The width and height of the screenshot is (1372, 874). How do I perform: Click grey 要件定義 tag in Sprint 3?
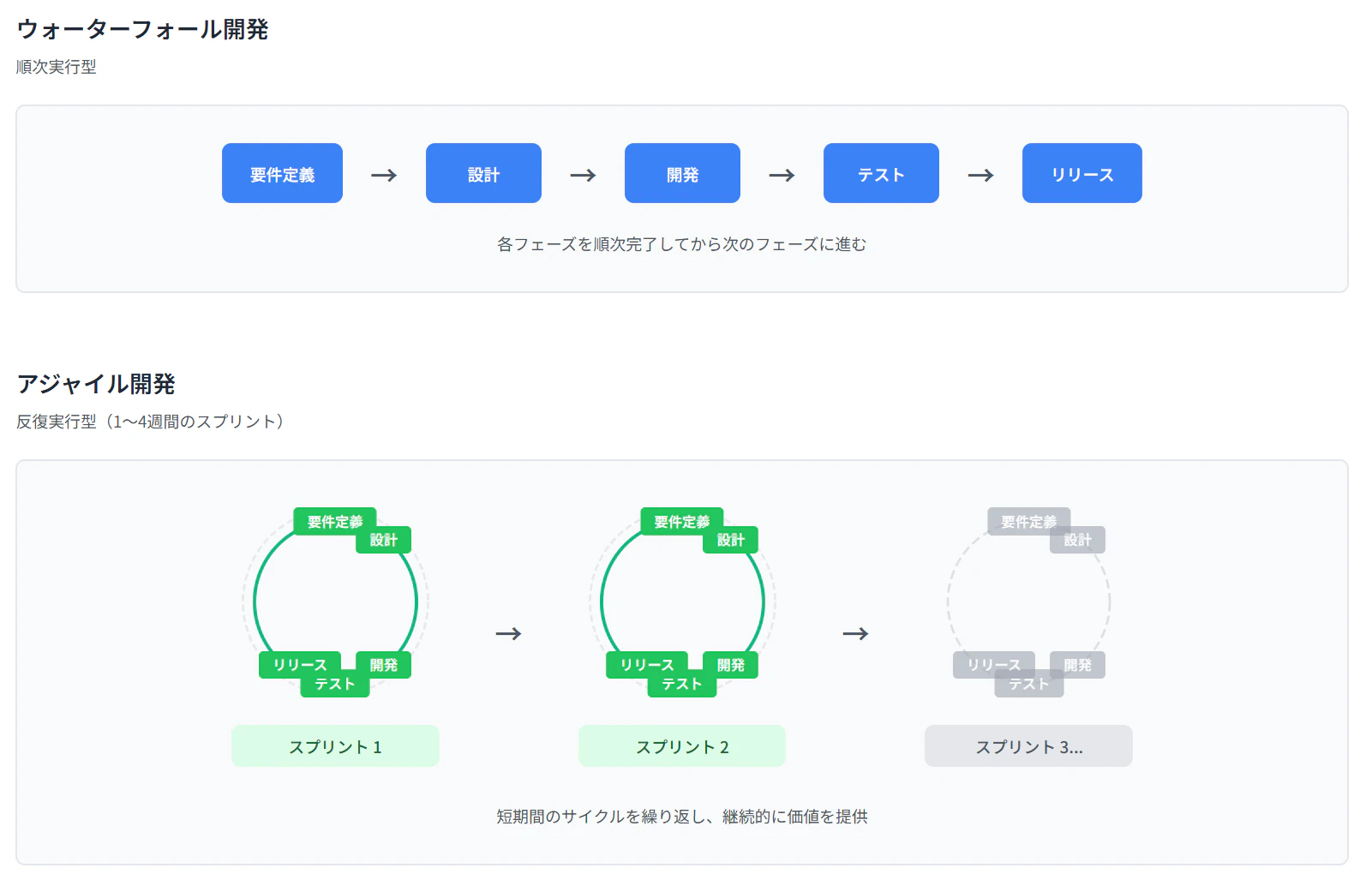point(1028,521)
